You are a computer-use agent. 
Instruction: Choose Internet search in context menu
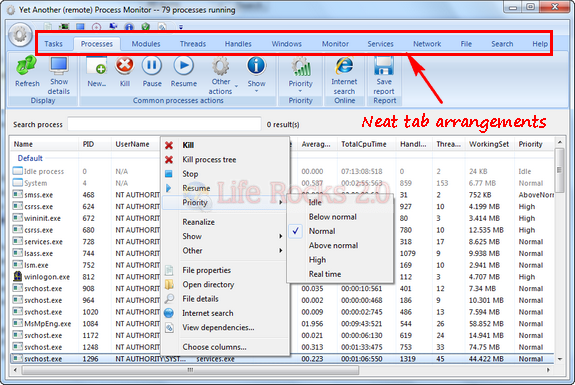pyautogui.click(x=224, y=313)
